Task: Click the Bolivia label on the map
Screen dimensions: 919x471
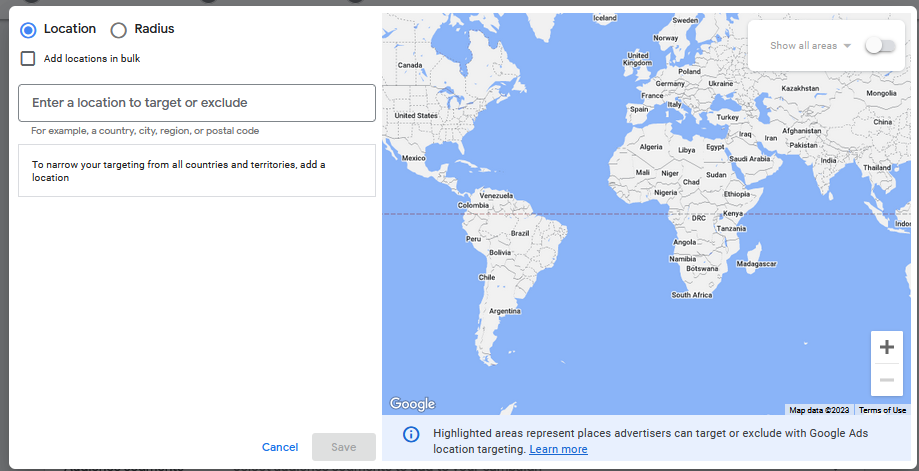Action: click(x=500, y=252)
